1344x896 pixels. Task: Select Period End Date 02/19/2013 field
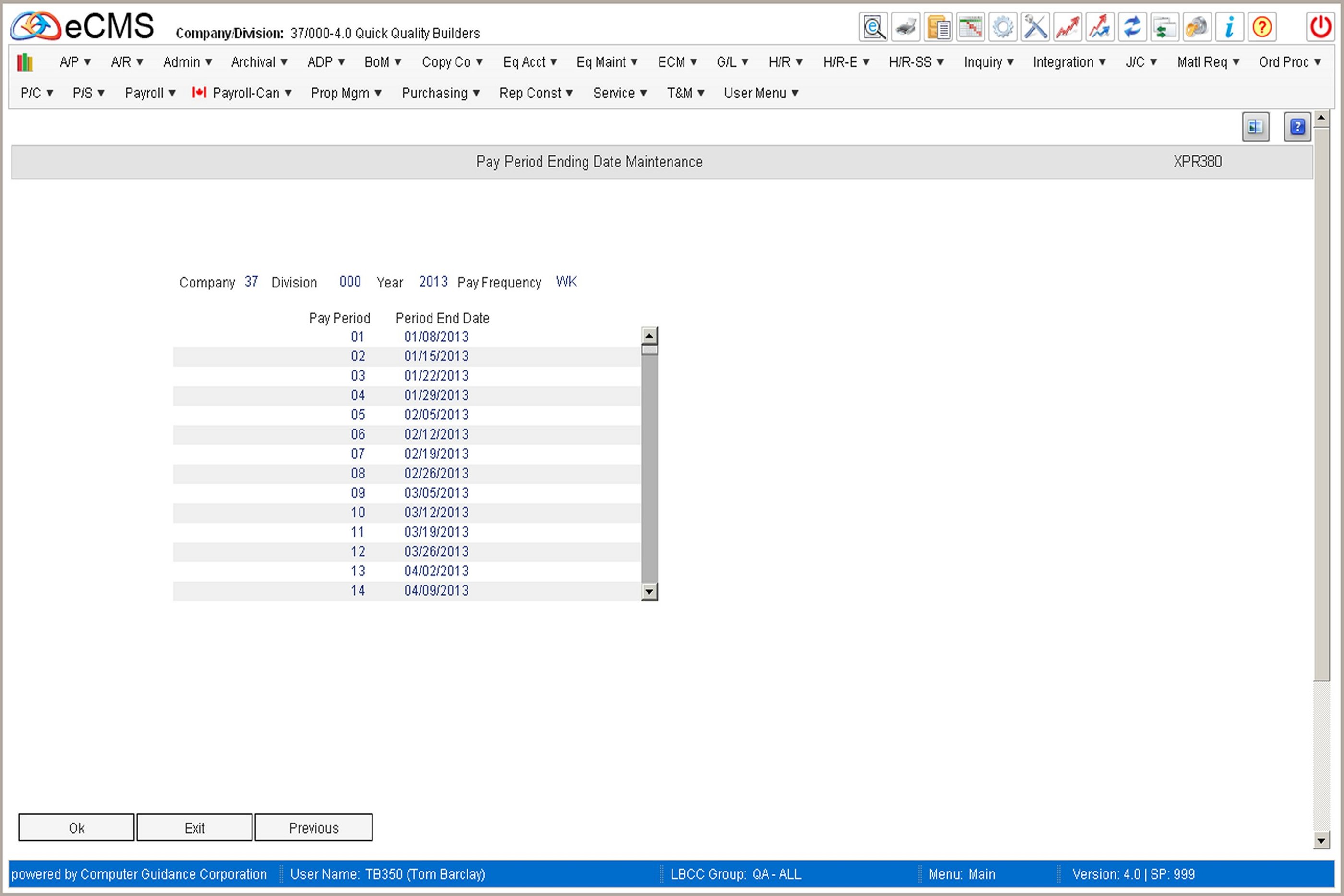coord(436,454)
